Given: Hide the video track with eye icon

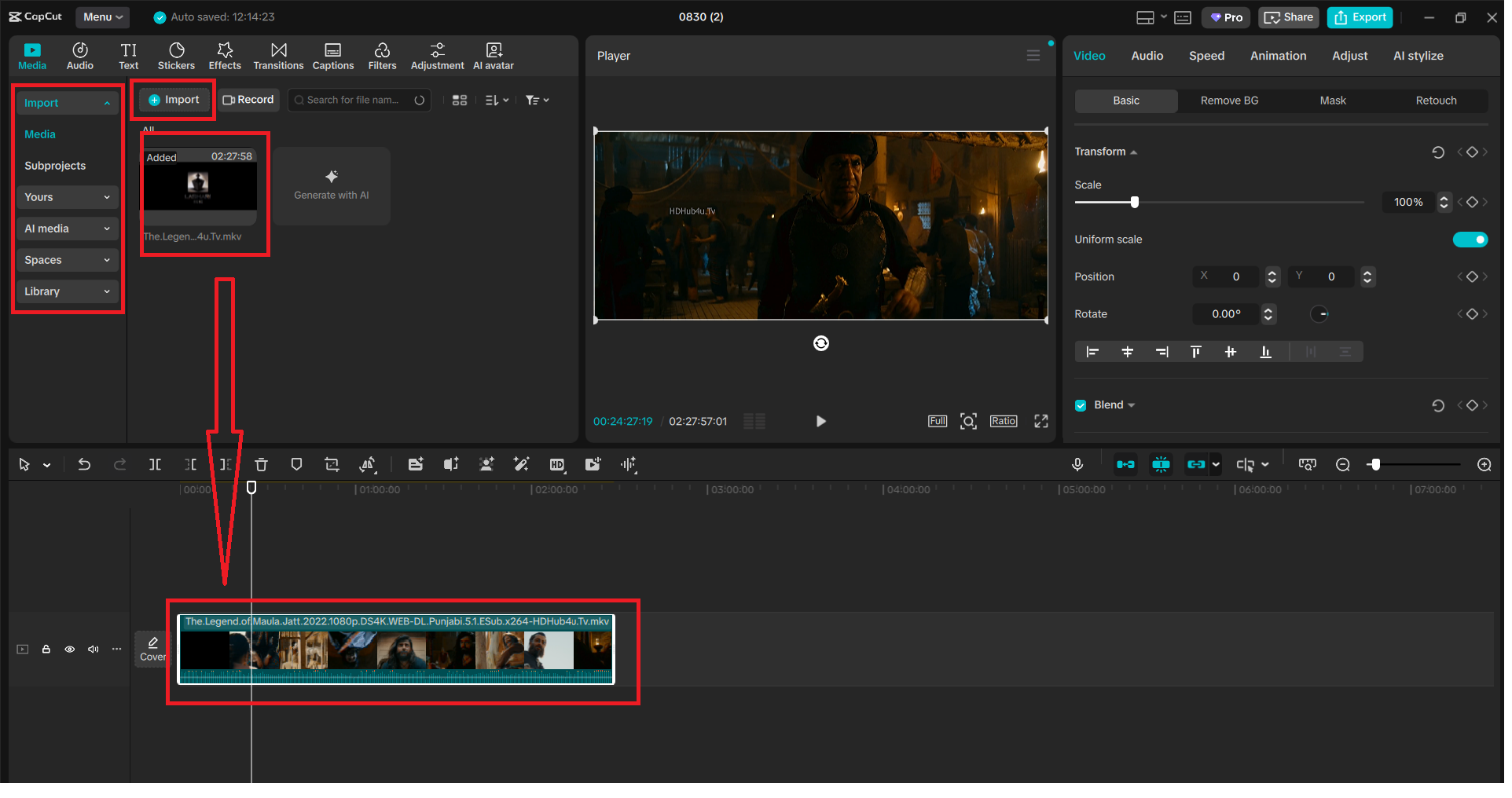Looking at the screenshot, I should pos(70,650).
